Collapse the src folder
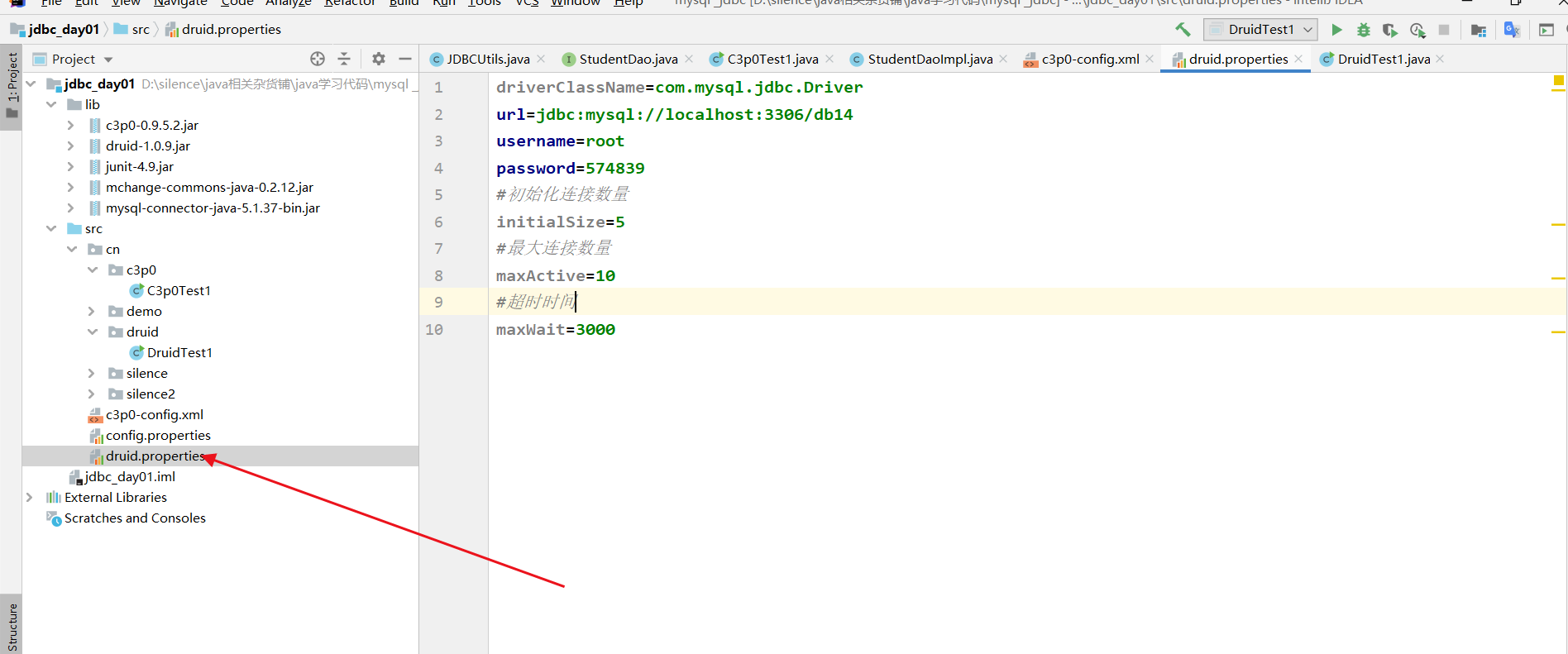 pyautogui.click(x=51, y=228)
